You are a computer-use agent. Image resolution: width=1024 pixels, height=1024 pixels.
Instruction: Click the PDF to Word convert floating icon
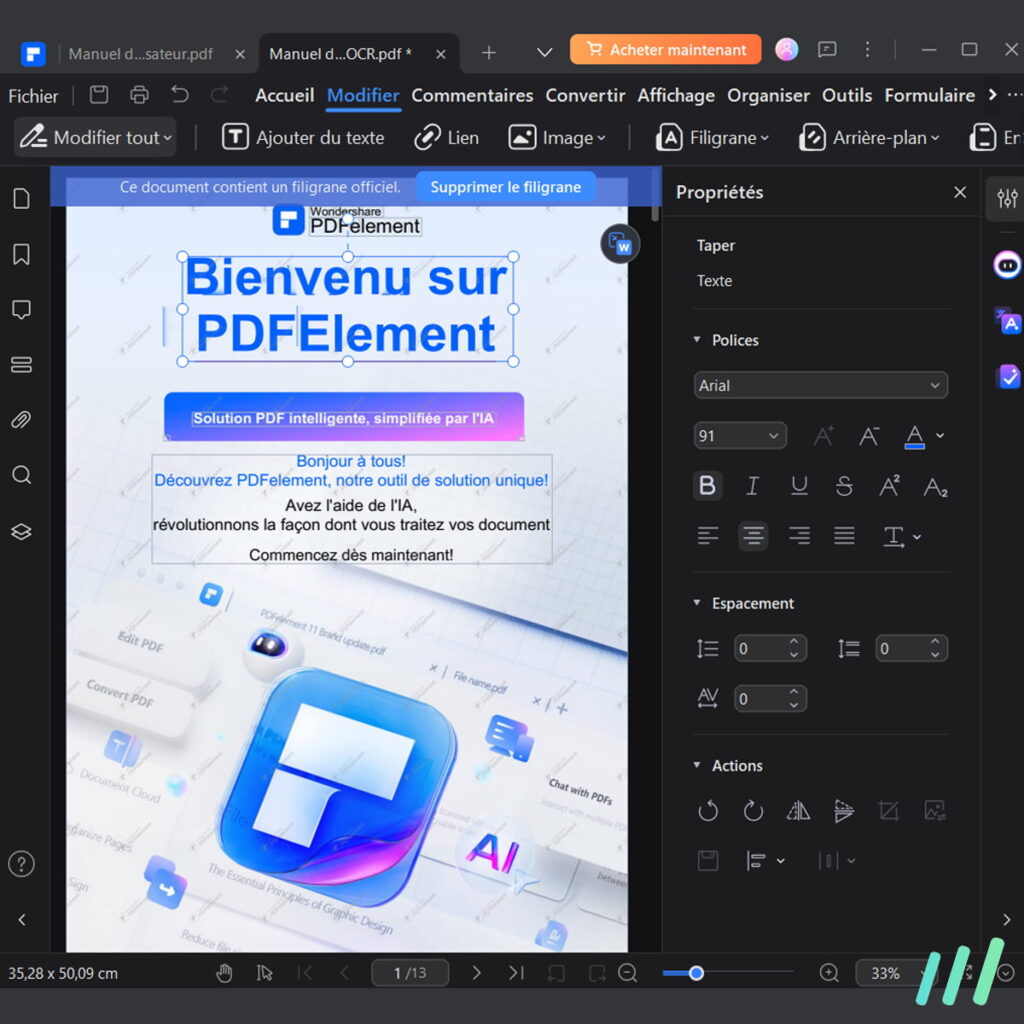(620, 244)
